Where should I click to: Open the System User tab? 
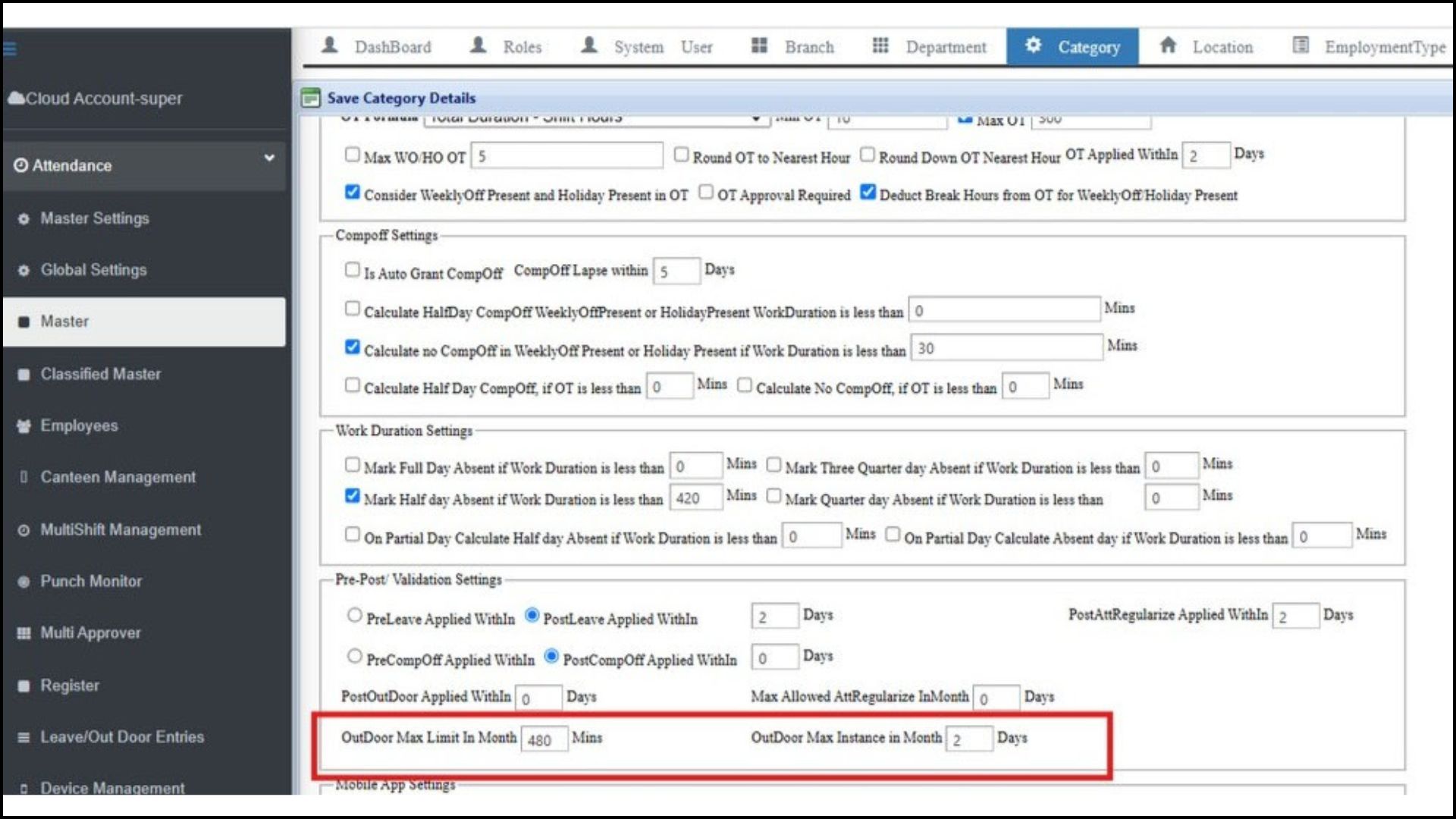click(x=647, y=47)
